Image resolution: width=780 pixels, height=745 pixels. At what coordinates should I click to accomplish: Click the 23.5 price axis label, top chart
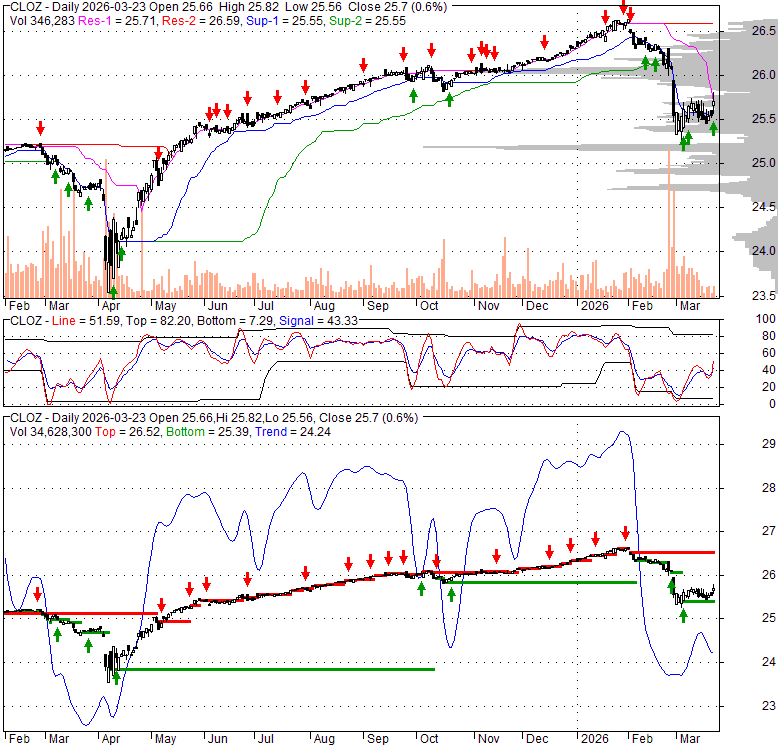(763, 295)
